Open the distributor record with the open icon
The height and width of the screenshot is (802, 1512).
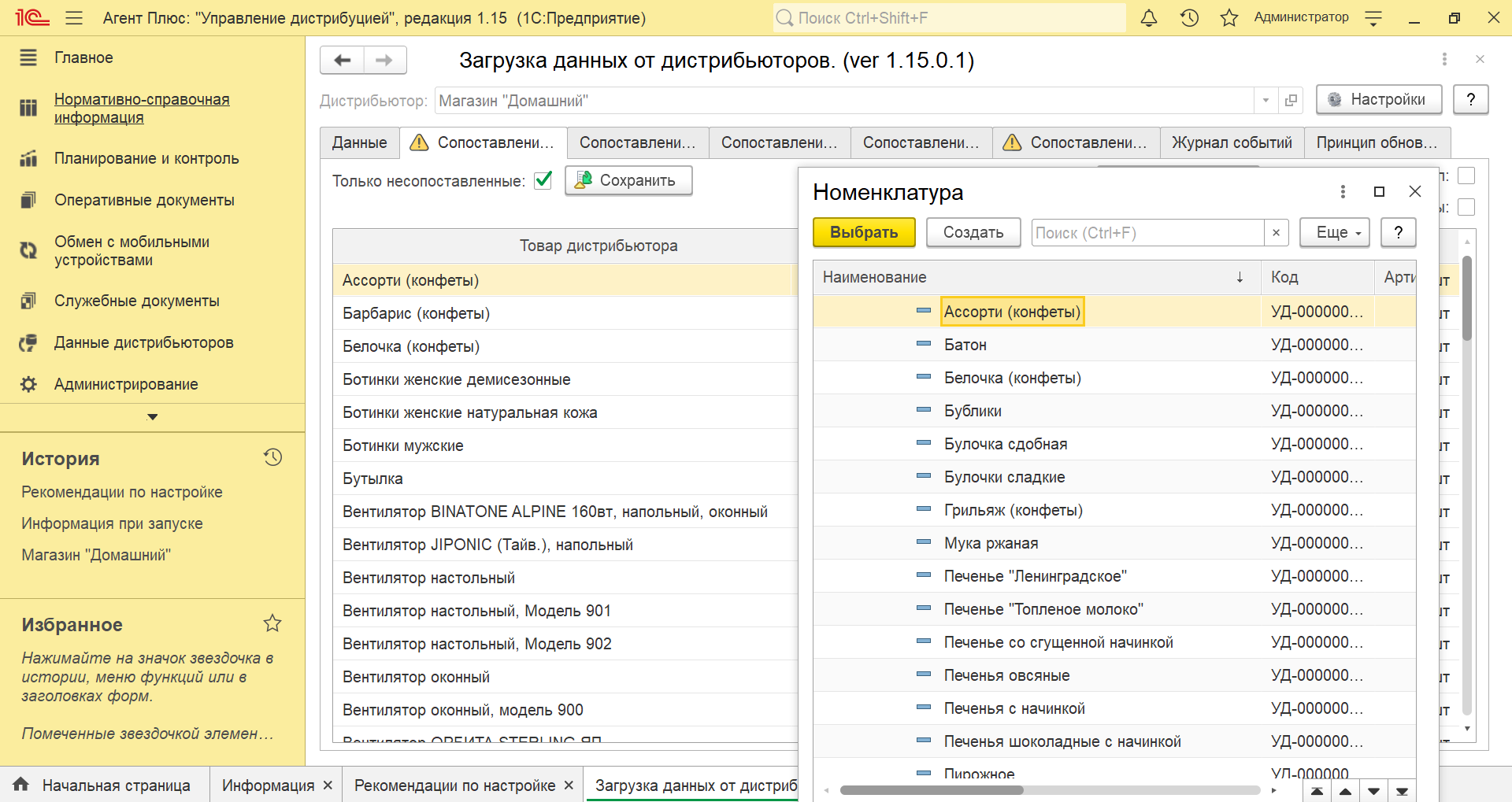[x=1291, y=101]
